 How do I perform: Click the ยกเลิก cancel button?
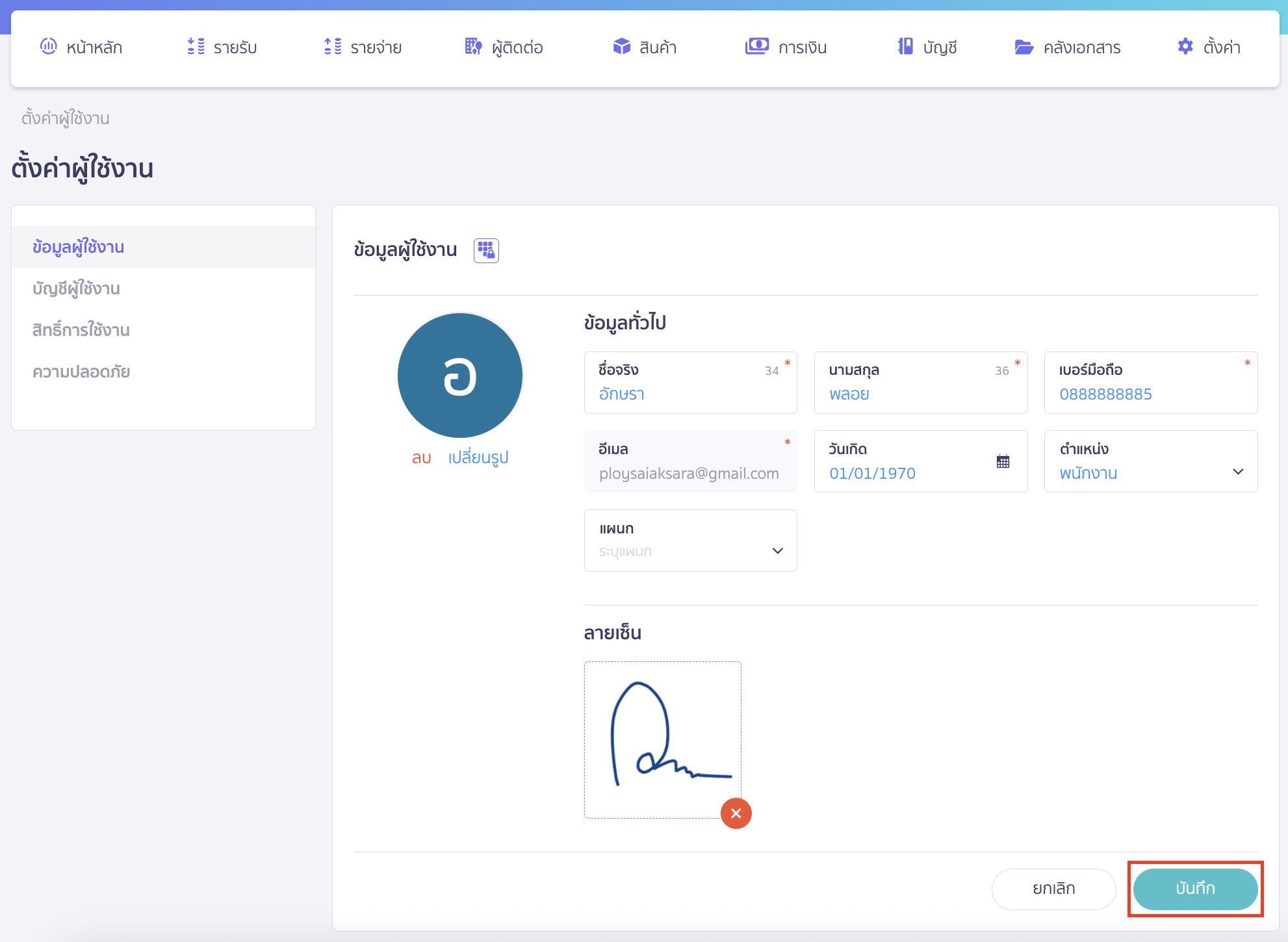[x=1053, y=889]
